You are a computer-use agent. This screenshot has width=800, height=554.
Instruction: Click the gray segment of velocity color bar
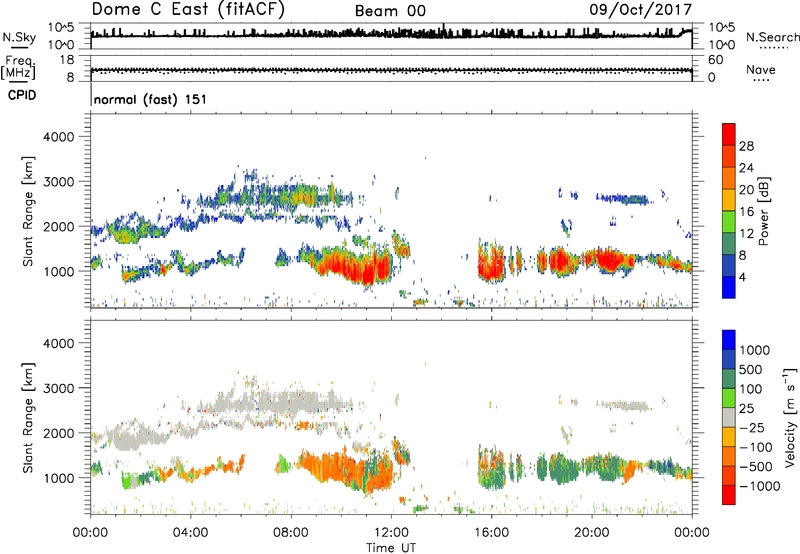pos(729,418)
